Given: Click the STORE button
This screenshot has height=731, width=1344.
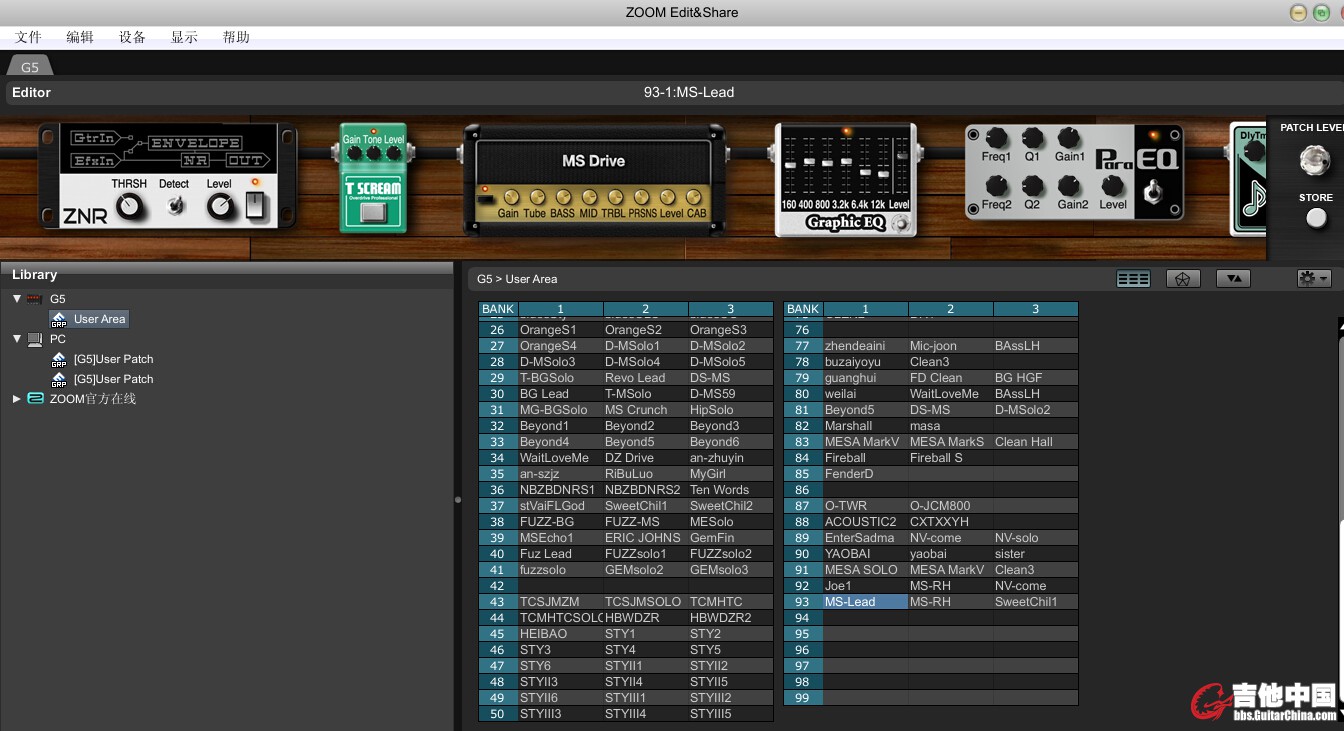Looking at the screenshot, I should pos(1316,218).
